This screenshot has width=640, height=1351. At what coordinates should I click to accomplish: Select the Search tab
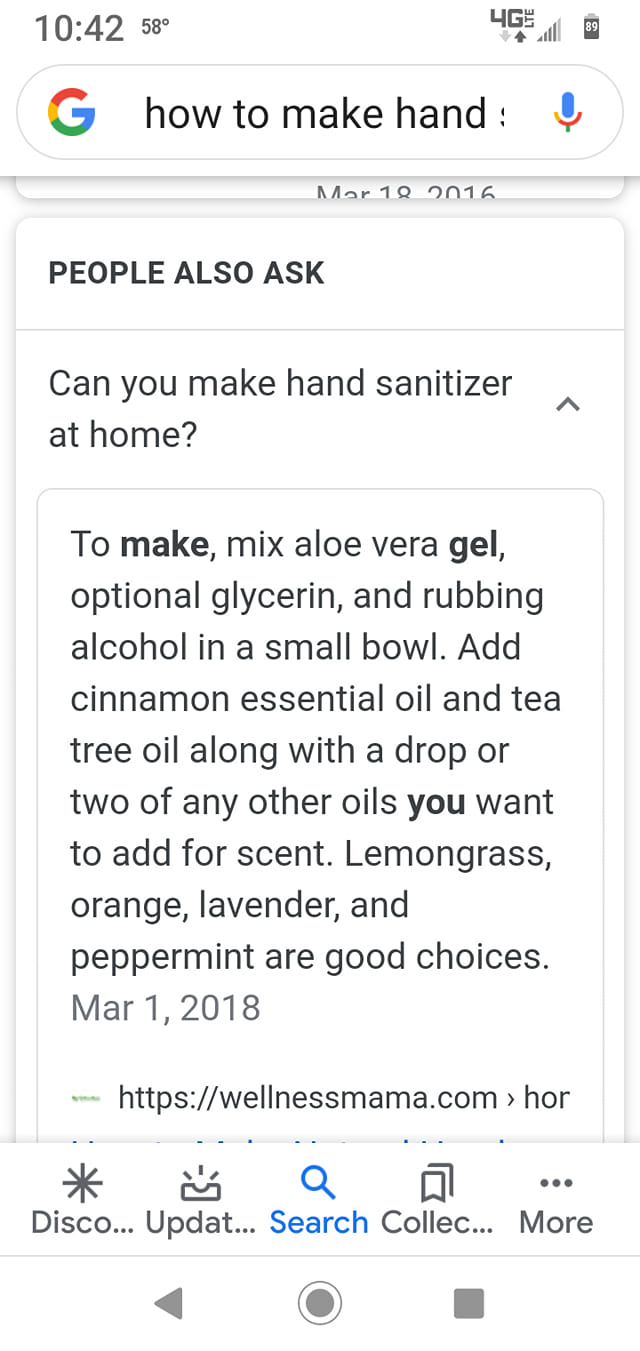click(319, 1200)
